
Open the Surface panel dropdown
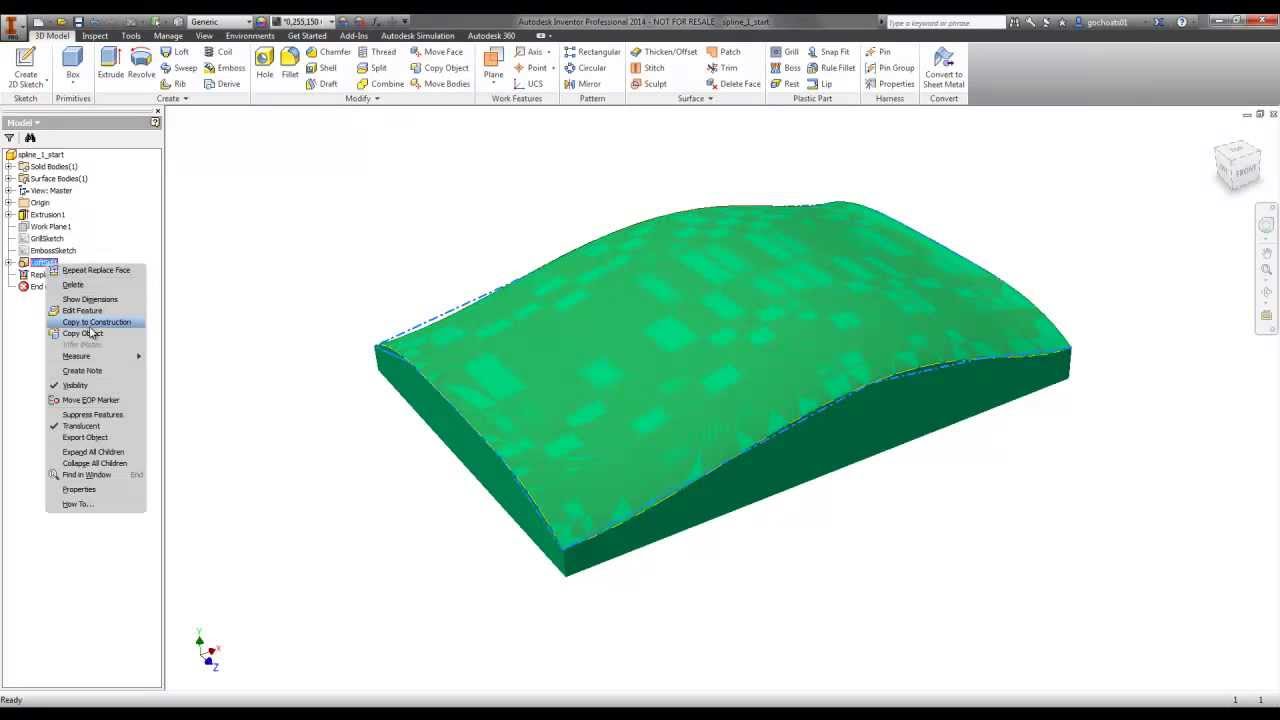[695, 99]
